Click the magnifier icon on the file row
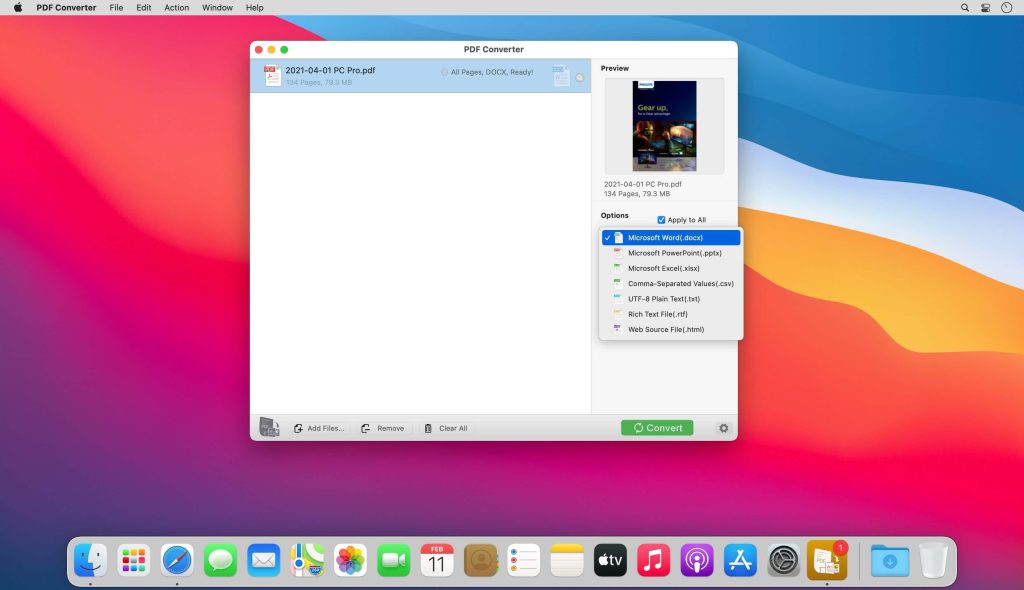This screenshot has height=590, width=1024. (x=580, y=76)
